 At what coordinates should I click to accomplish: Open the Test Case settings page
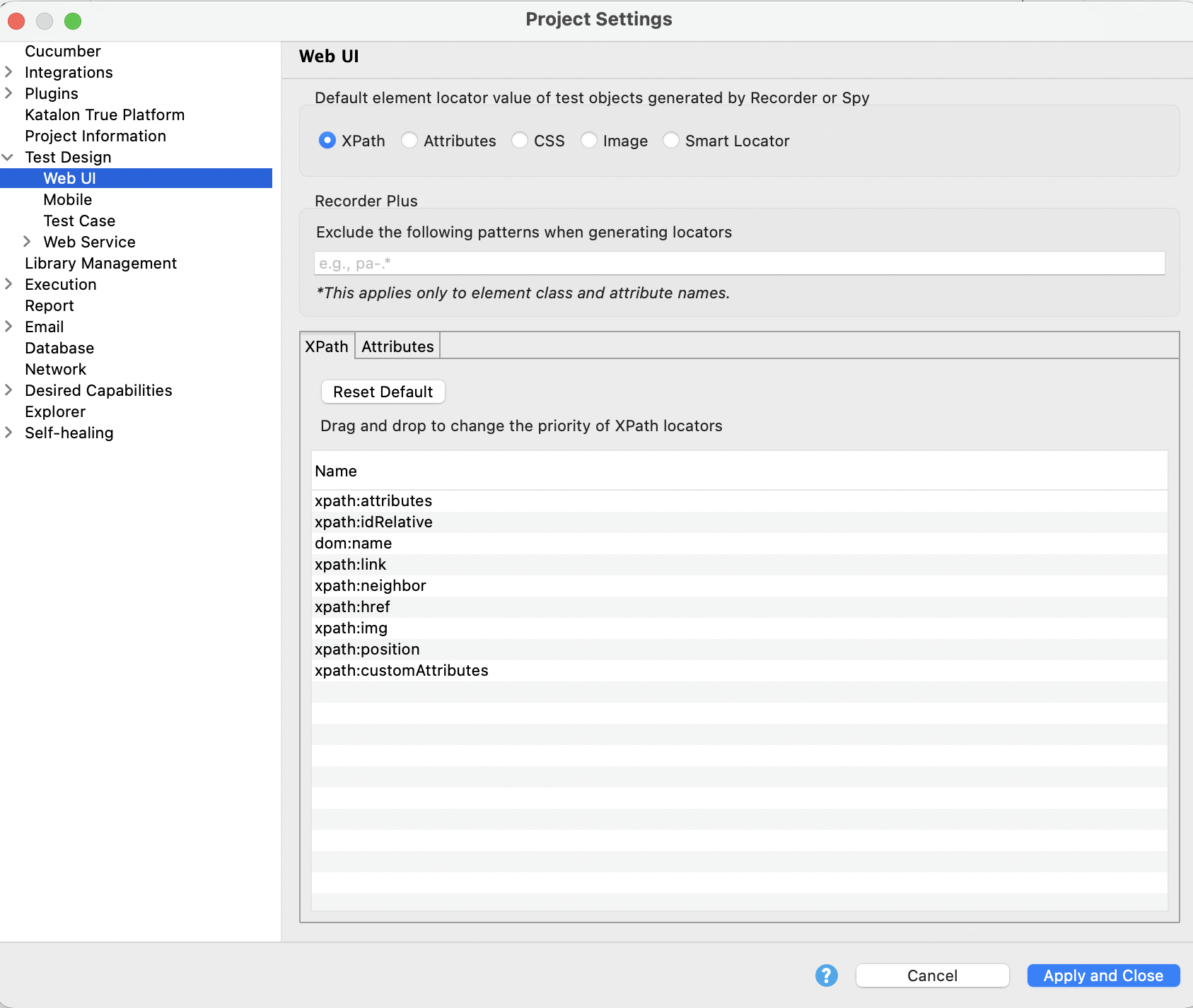[79, 221]
